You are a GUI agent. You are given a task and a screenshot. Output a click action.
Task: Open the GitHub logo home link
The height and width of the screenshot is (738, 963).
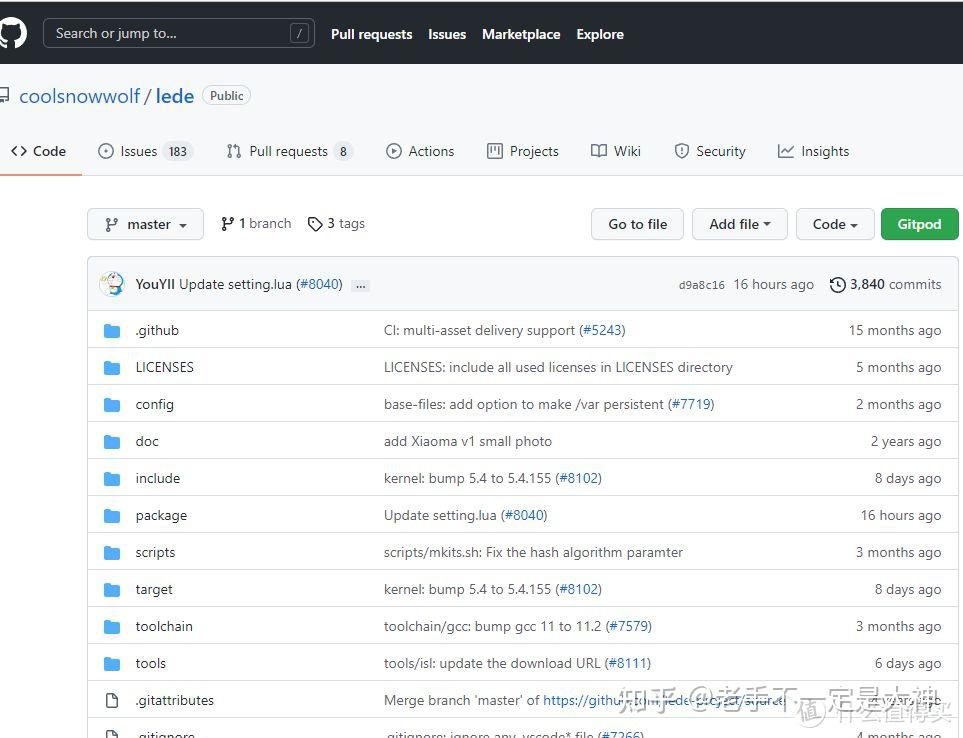[x=12, y=33]
